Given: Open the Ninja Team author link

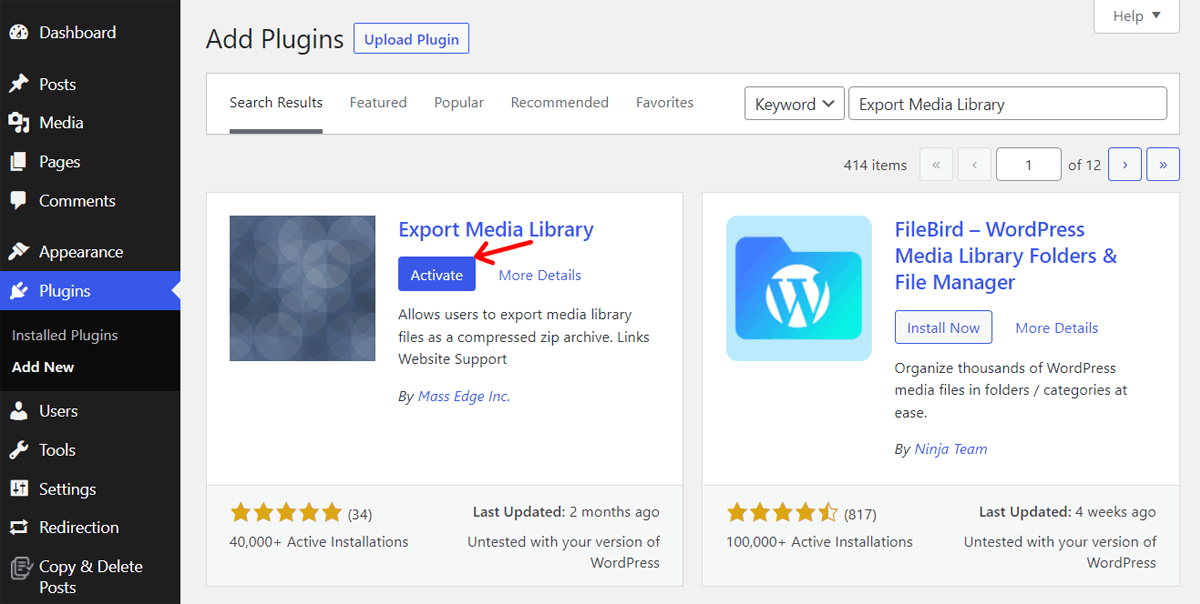Looking at the screenshot, I should click(x=951, y=449).
